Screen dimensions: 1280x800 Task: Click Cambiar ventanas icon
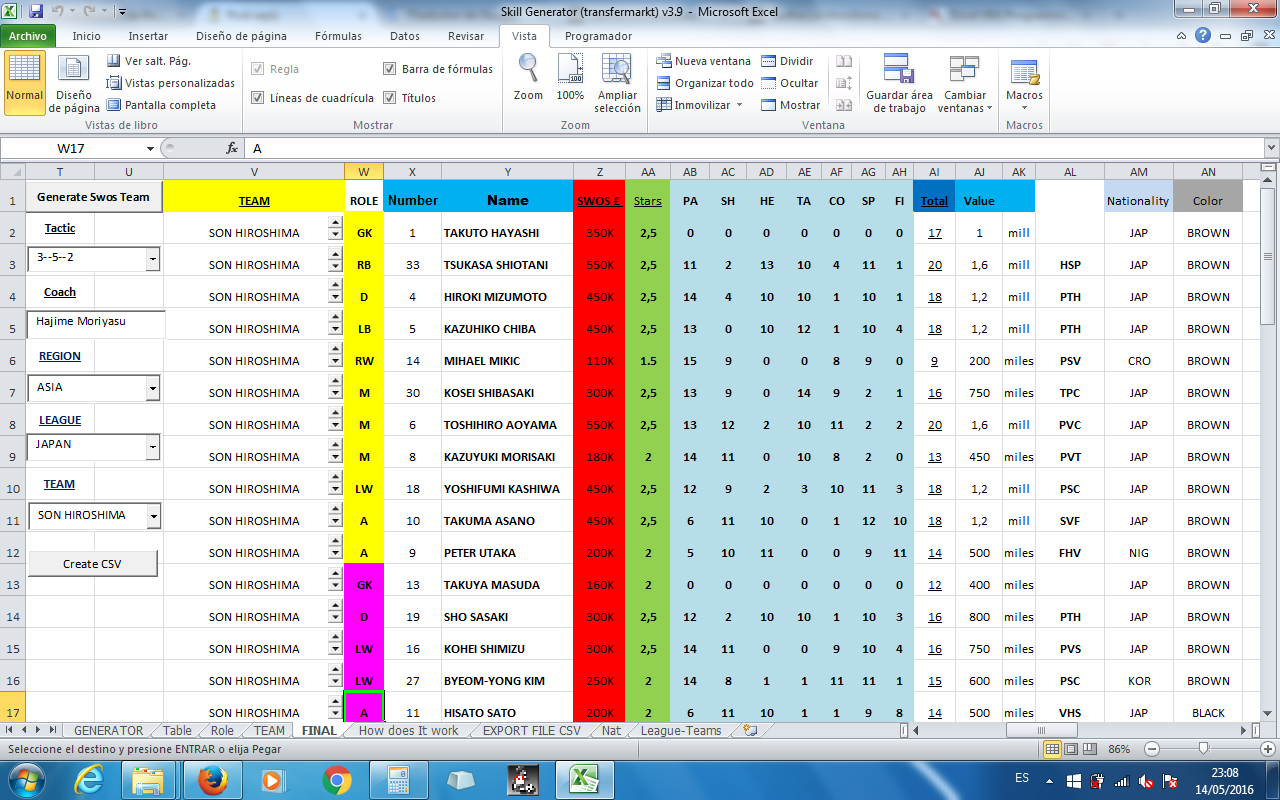964,70
